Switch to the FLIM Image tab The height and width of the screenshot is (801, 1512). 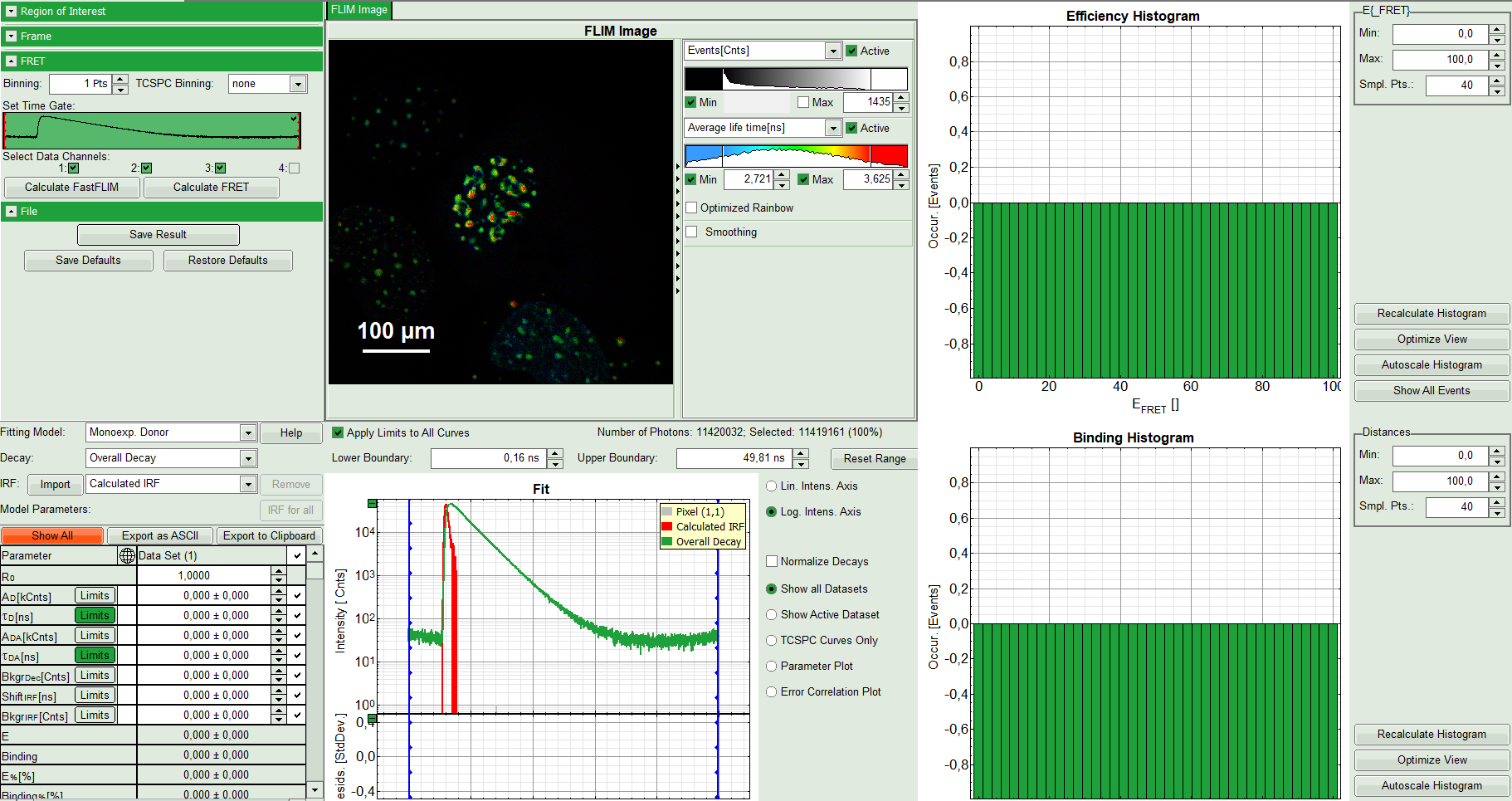[x=359, y=10]
